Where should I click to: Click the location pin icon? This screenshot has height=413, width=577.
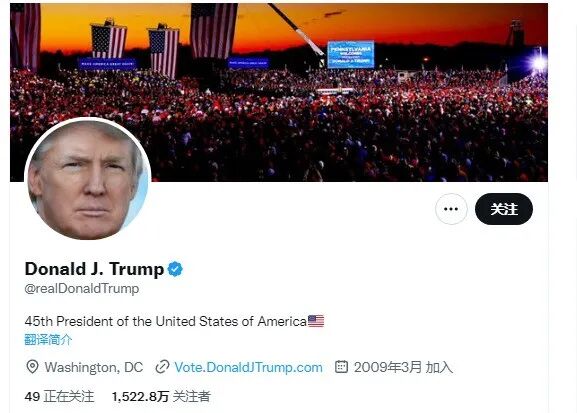point(32,367)
